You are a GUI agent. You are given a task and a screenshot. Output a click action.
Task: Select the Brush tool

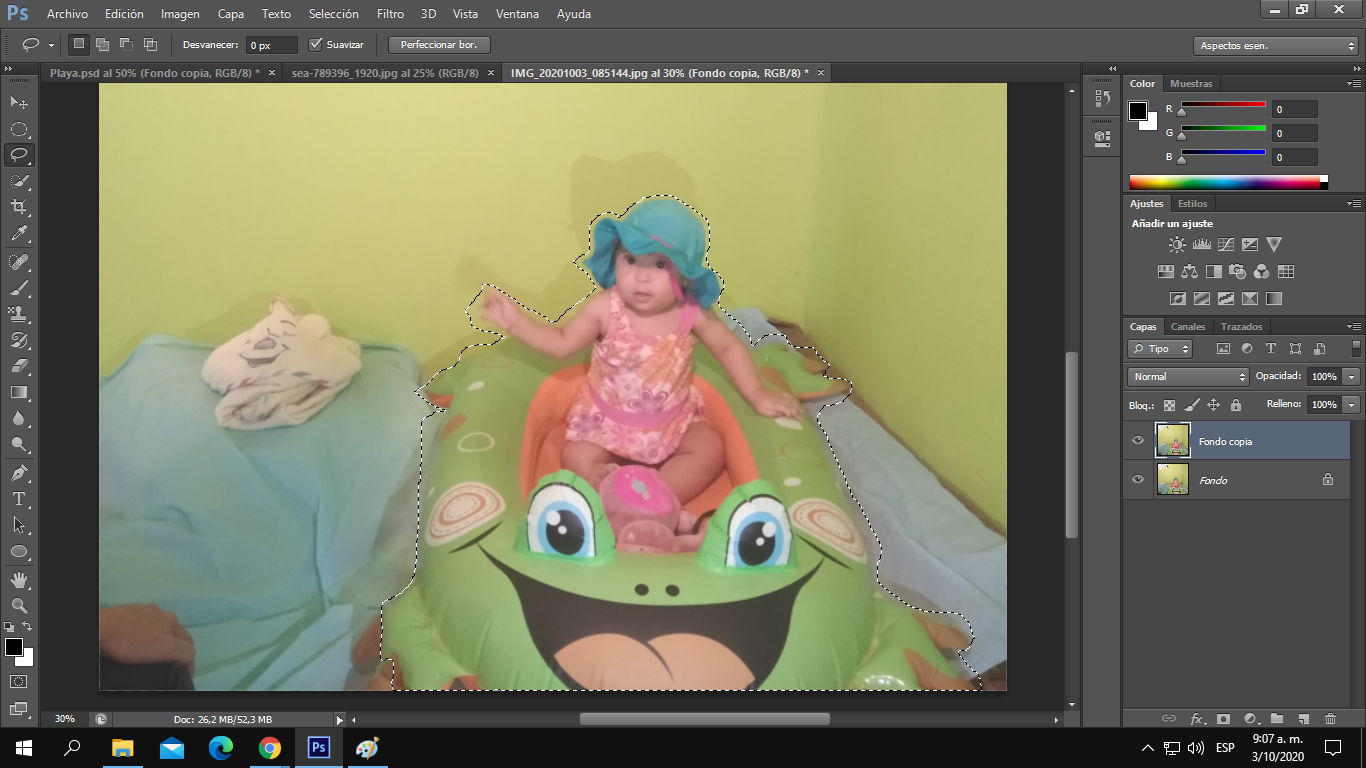[19, 288]
